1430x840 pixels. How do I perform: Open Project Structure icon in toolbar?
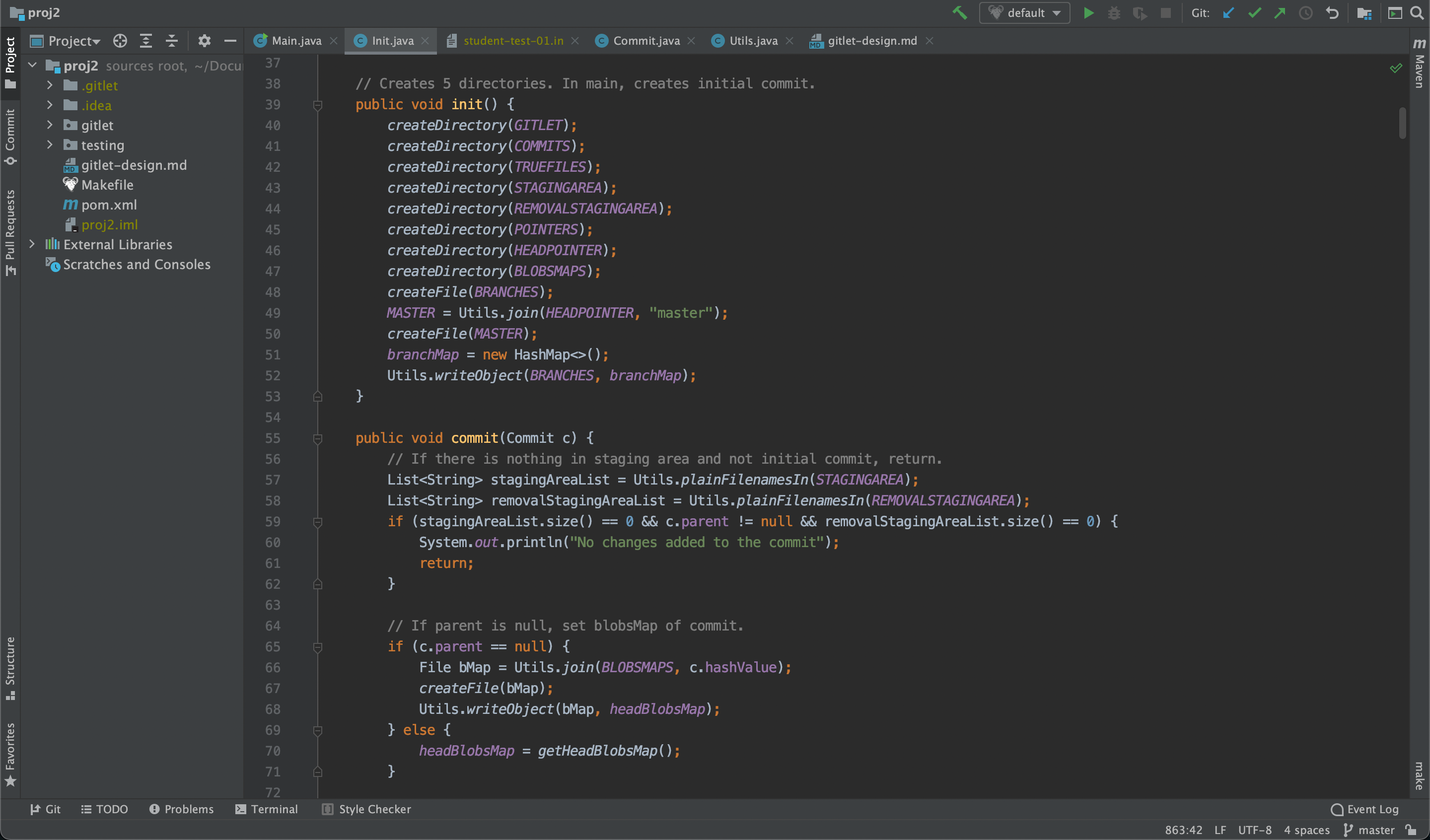tap(1364, 12)
